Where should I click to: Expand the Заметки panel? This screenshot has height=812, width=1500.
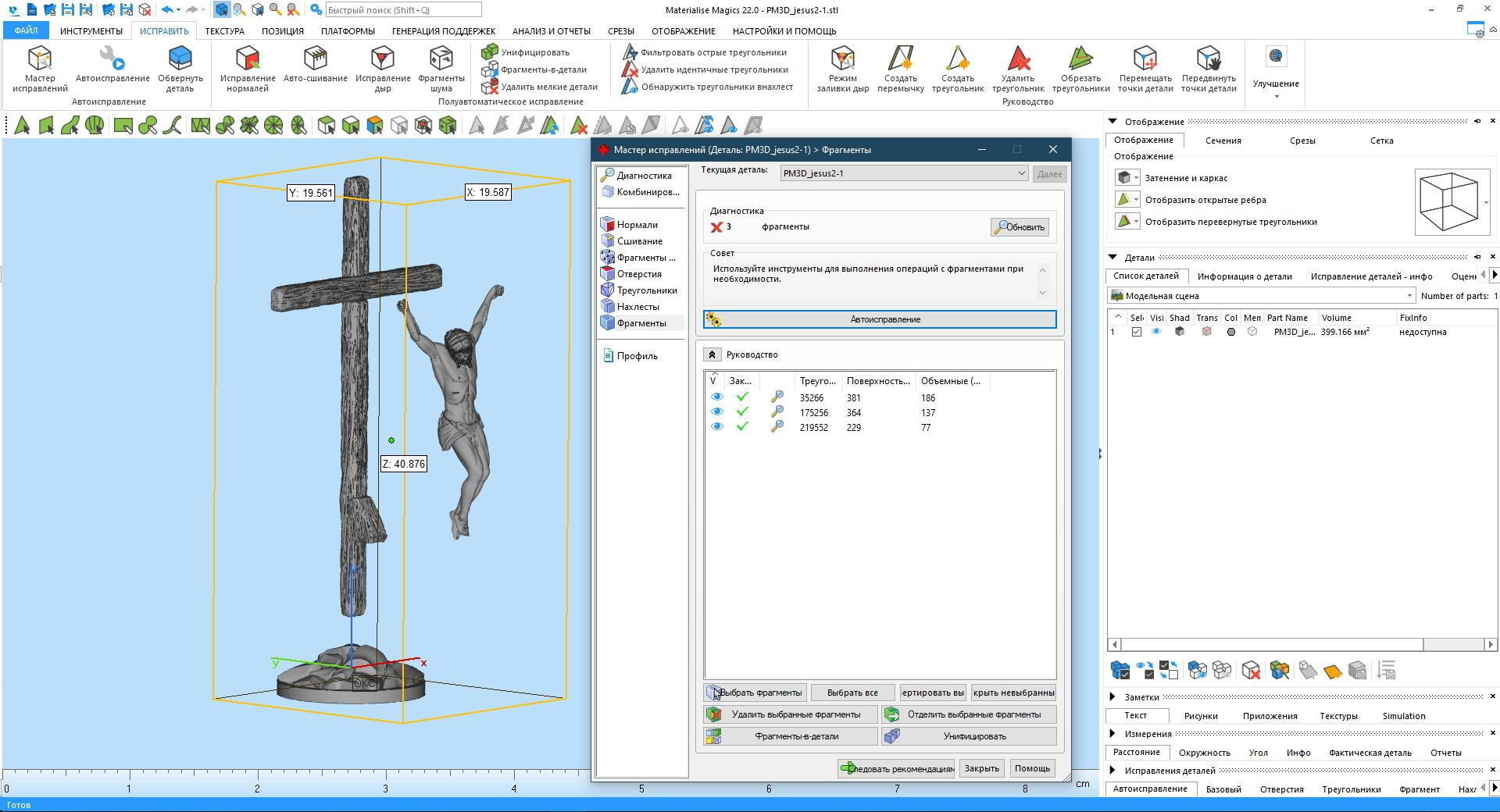click(x=1112, y=697)
